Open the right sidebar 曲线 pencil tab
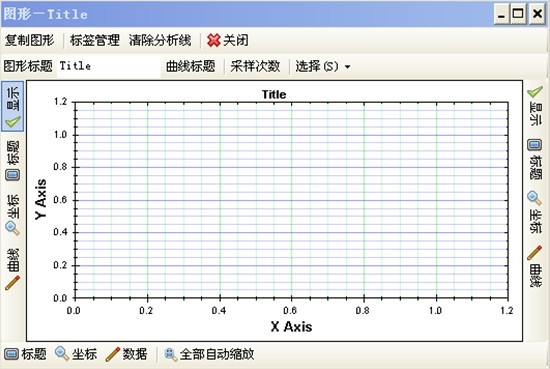 [x=535, y=266]
